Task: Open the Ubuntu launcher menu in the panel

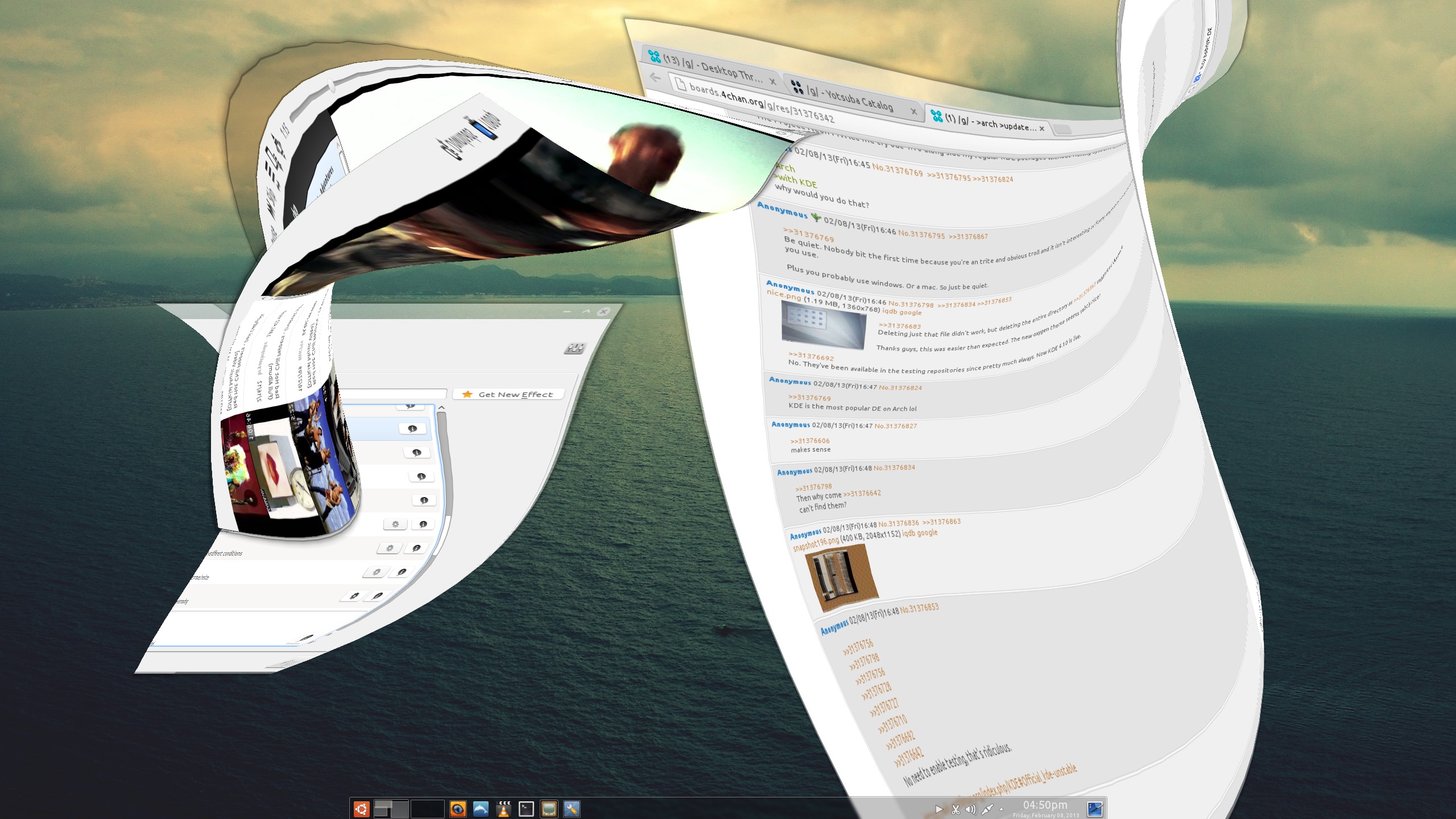Action: coord(362,808)
